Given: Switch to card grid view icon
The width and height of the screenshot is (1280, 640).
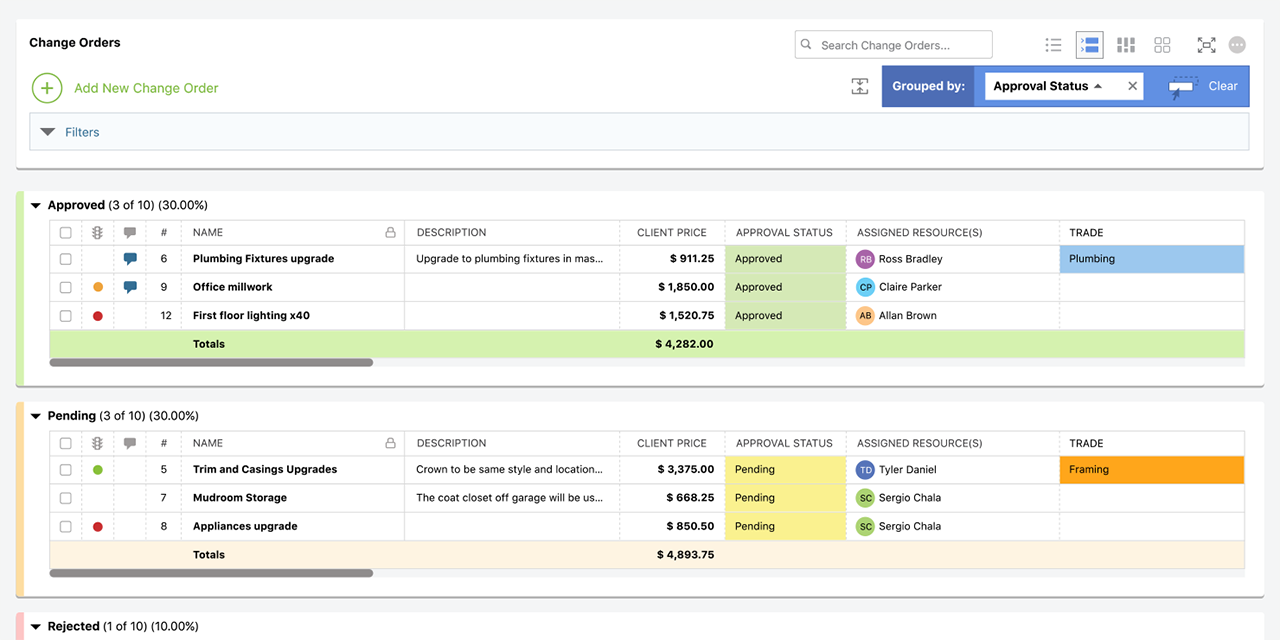Looking at the screenshot, I should pos(1162,45).
